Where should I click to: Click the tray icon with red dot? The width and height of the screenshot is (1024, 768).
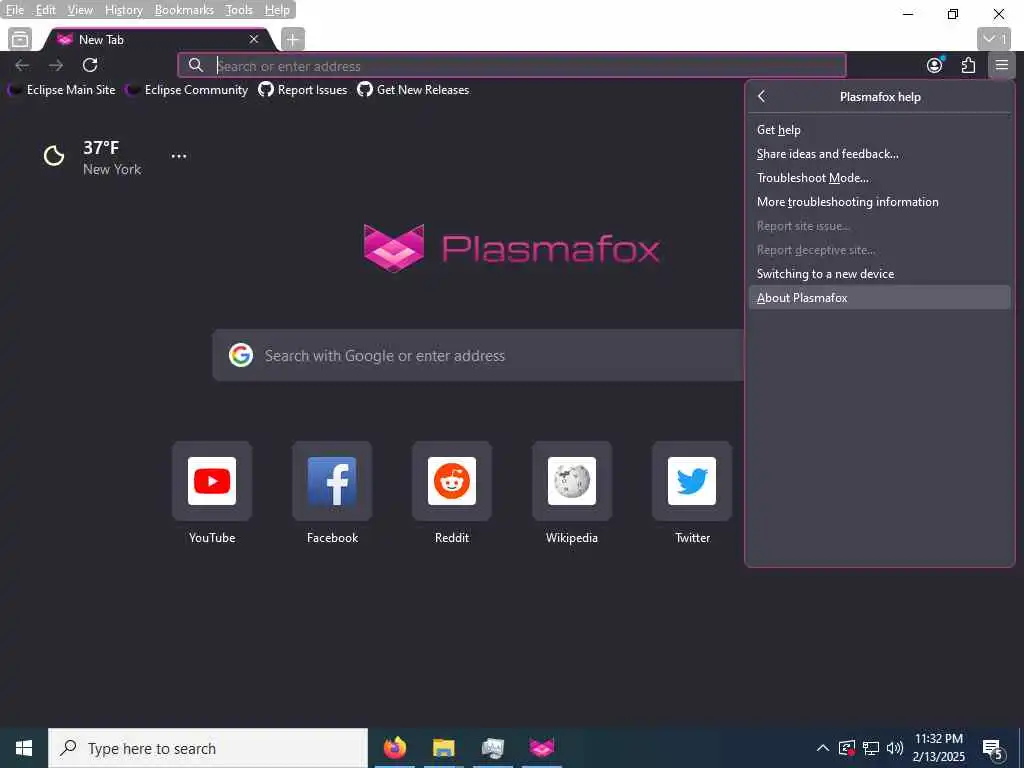coord(846,748)
